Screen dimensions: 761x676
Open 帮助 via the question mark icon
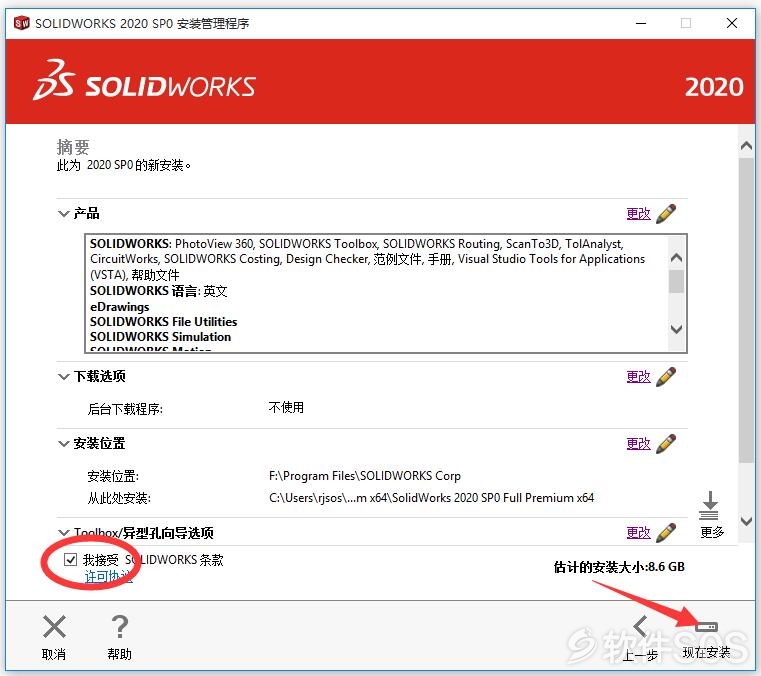pos(119,627)
